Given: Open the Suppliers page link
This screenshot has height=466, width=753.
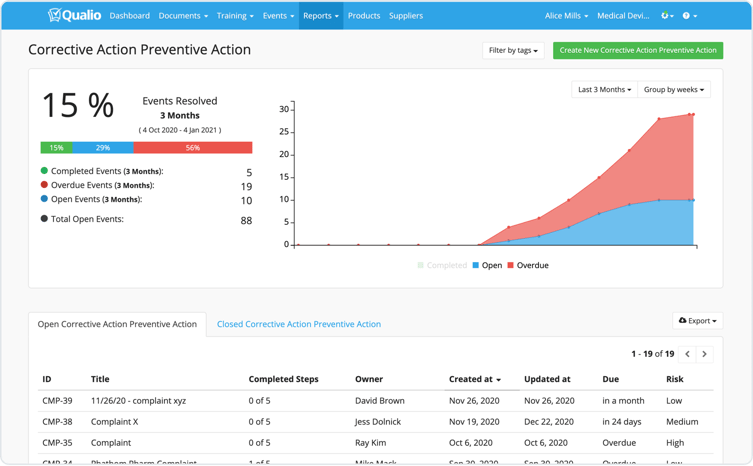Looking at the screenshot, I should 406,16.
